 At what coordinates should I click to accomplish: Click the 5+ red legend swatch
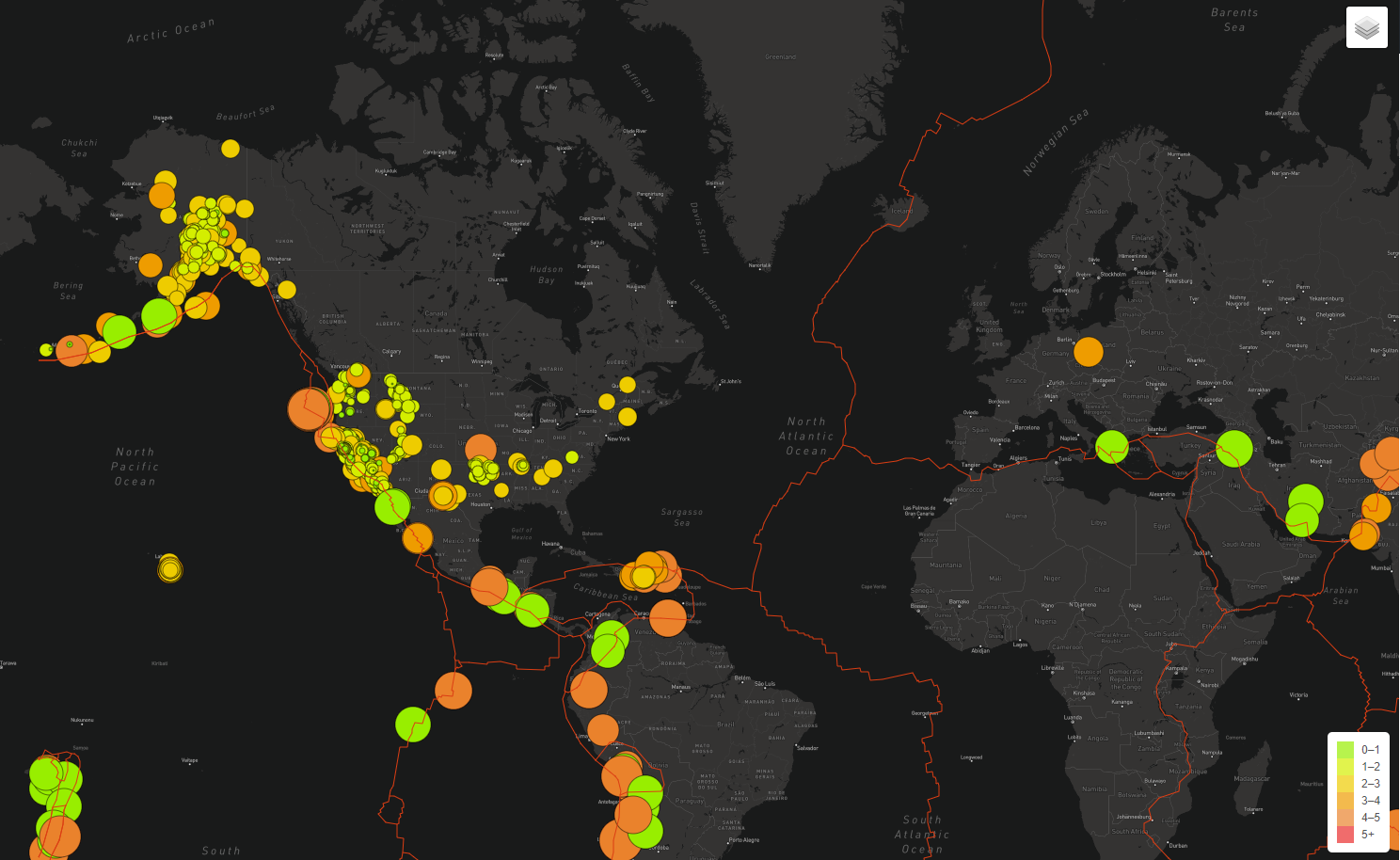click(x=1345, y=835)
